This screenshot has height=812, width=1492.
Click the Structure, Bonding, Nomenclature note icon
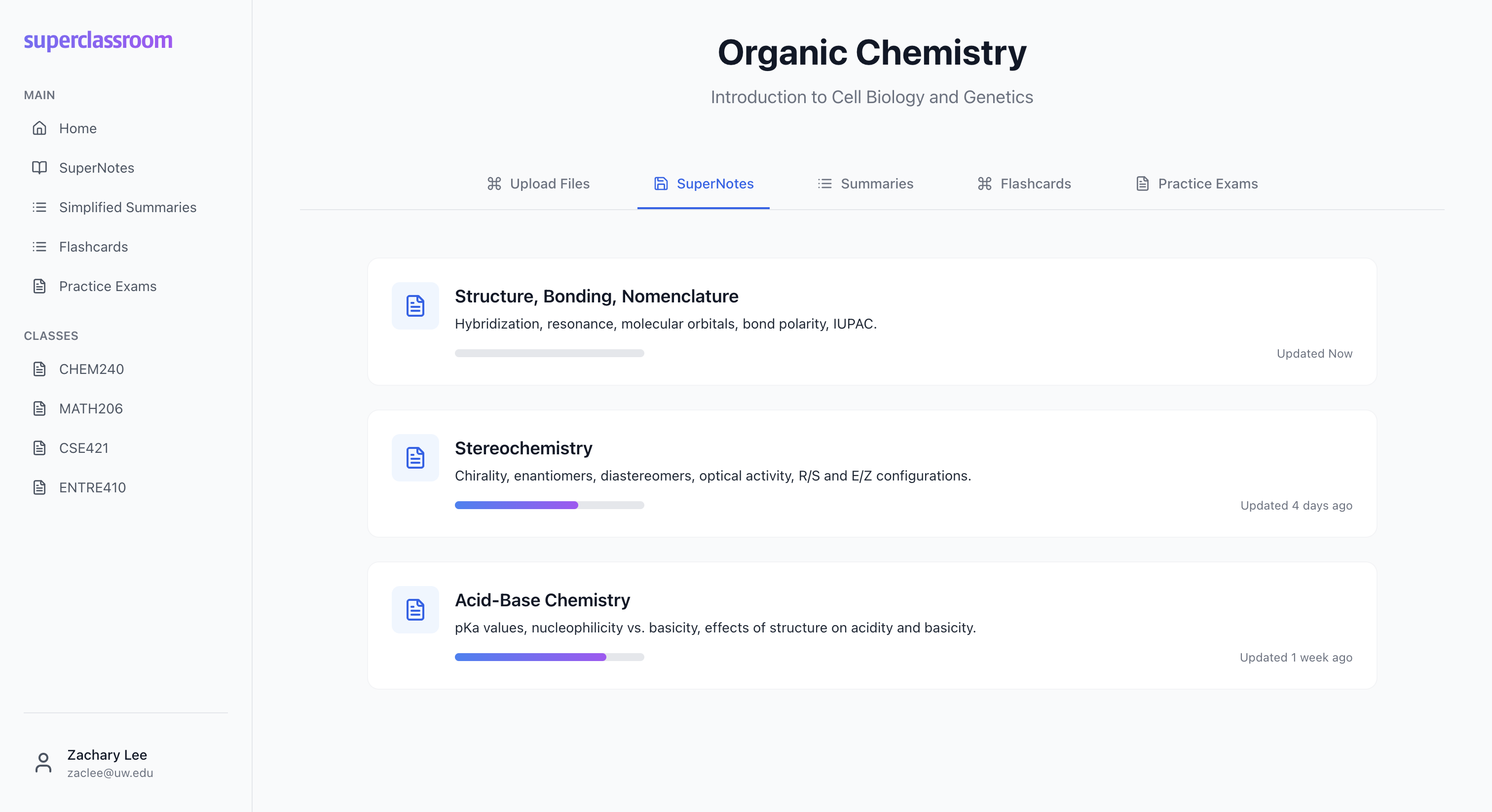click(415, 306)
